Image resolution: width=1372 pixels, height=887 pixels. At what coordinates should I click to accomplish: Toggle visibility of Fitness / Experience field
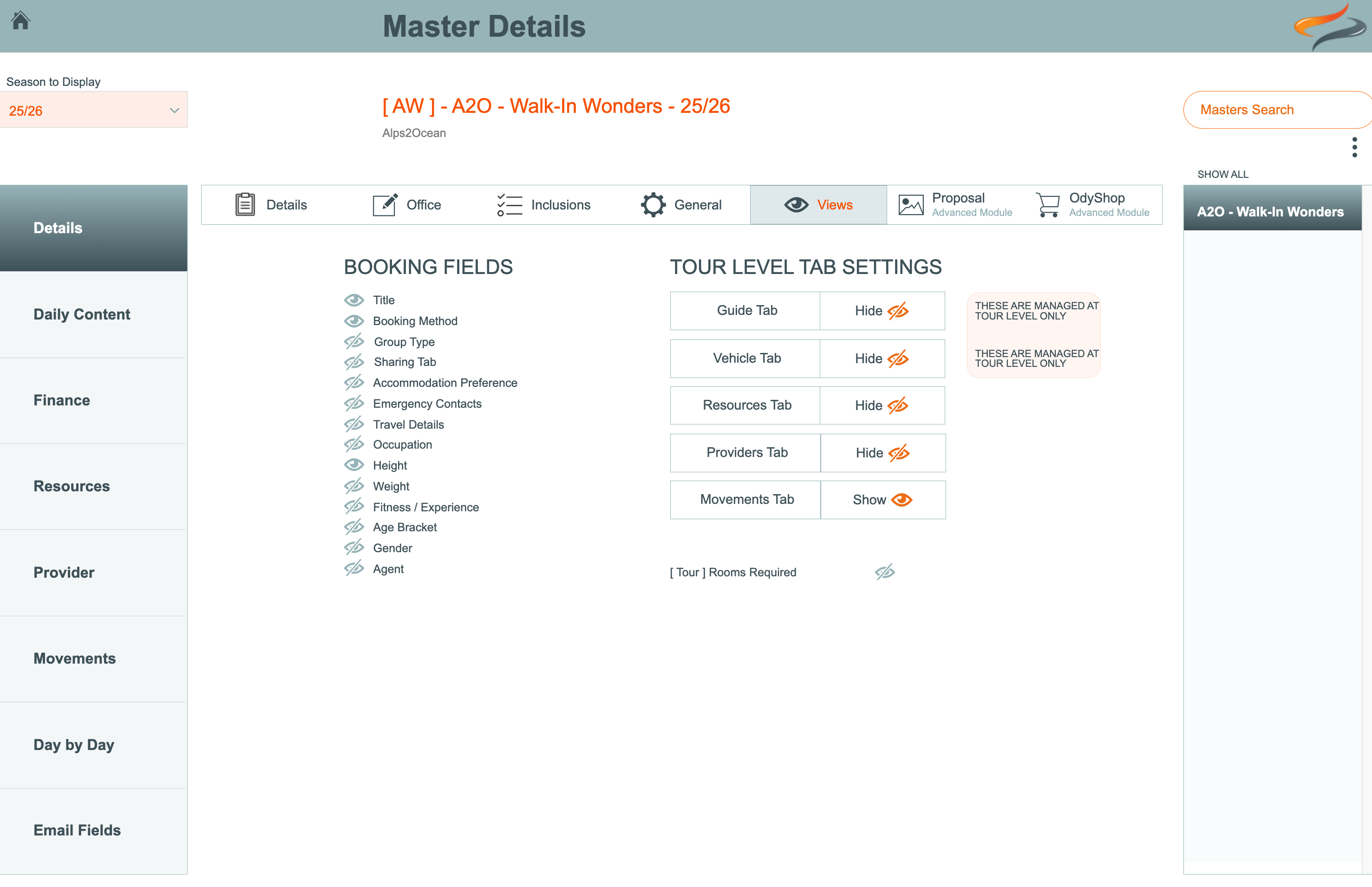[x=354, y=507]
